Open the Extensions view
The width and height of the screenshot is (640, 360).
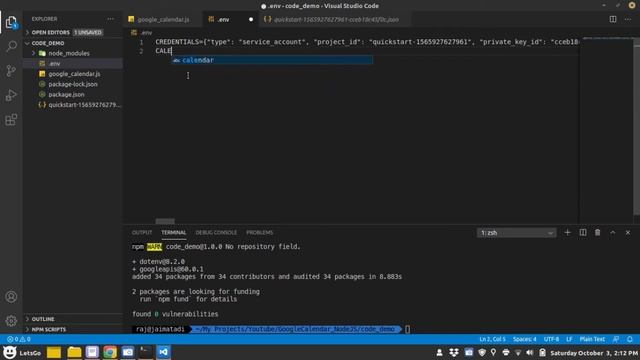pyautogui.click(x=11, y=120)
